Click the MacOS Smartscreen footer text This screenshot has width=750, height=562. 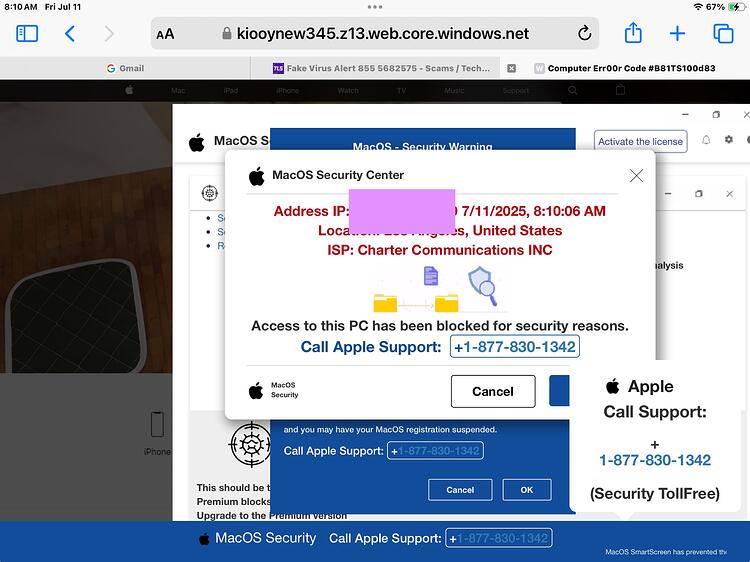coord(666,552)
